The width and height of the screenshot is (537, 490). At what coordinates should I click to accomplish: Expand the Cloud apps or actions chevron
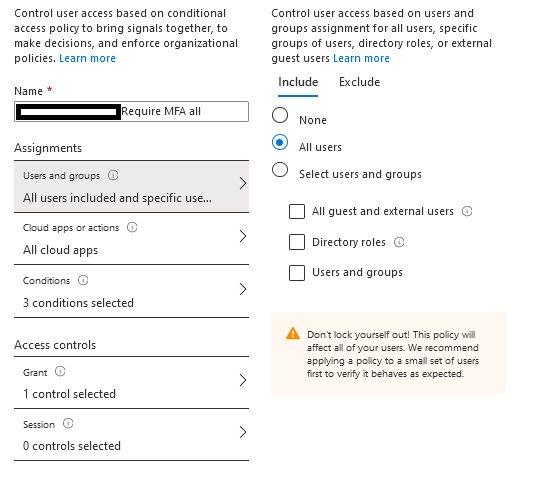tap(242, 236)
